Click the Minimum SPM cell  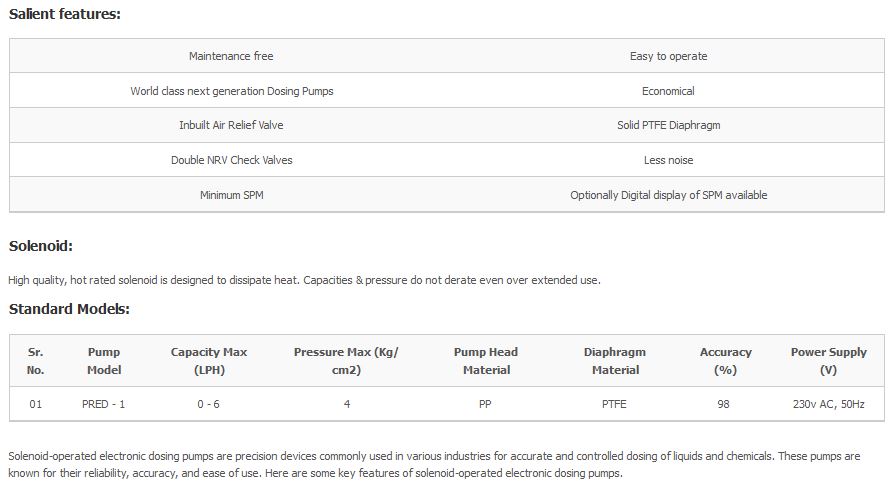(231, 195)
